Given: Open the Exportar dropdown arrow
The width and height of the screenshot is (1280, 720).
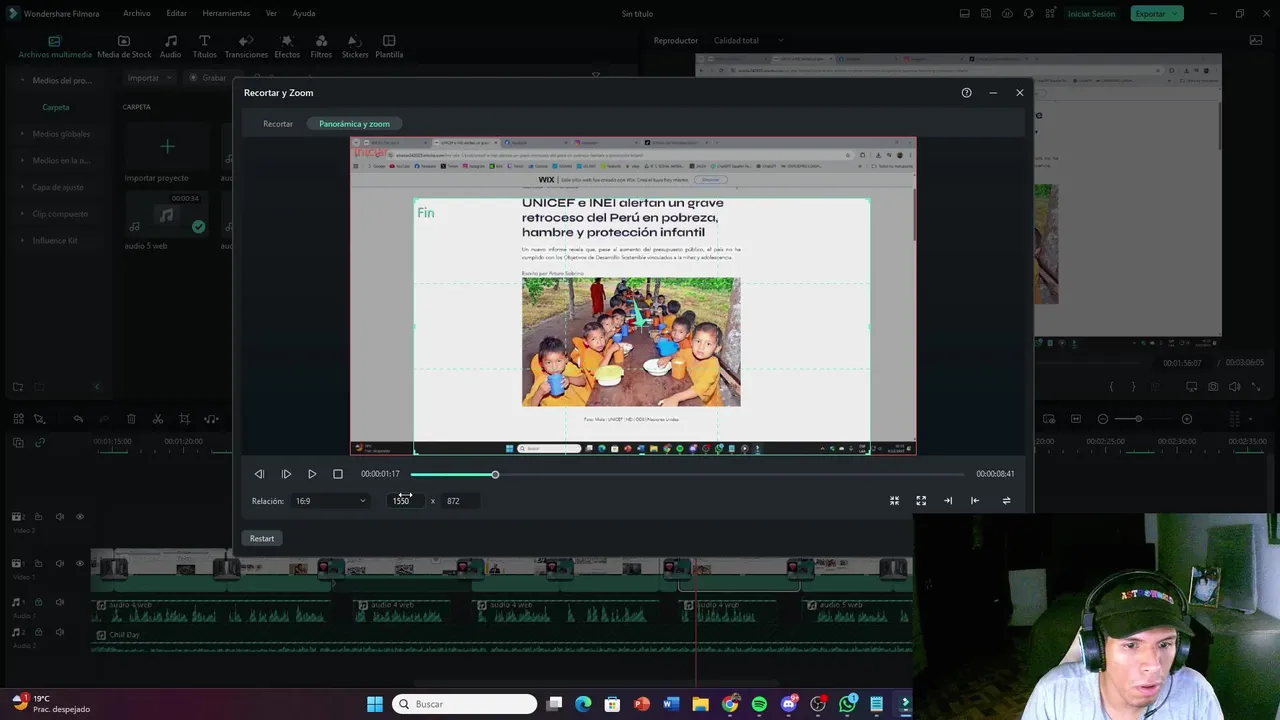Looking at the screenshot, I should pyautogui.click(x=1176, y=14).
